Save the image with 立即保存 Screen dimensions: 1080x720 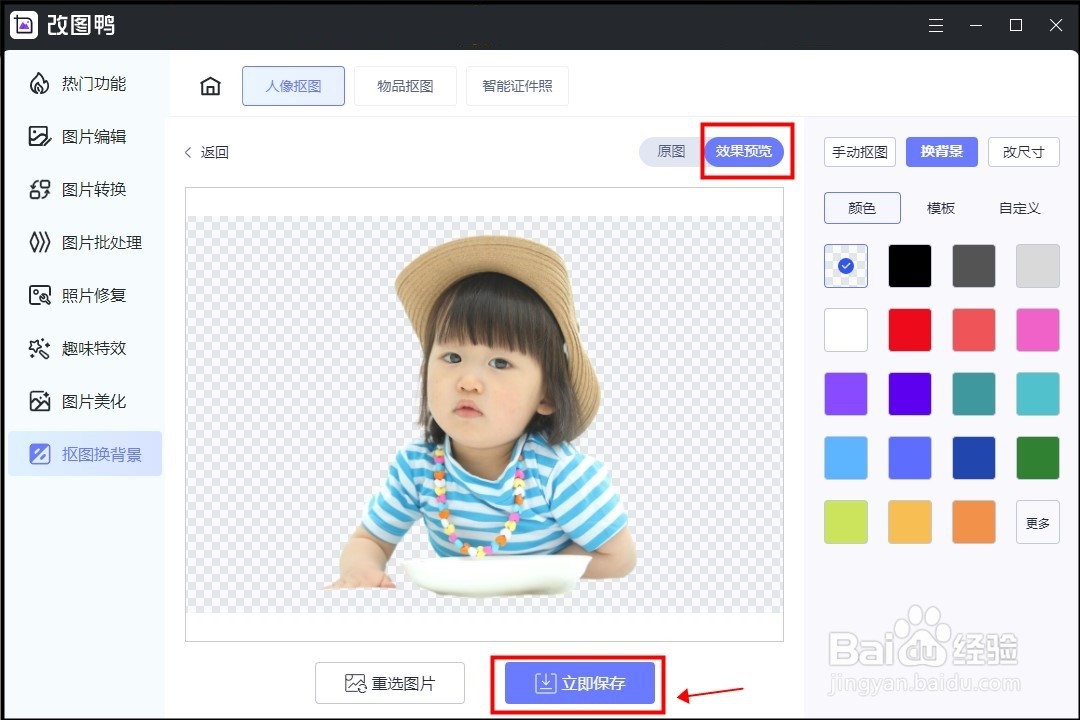pyautogui.click(x=578, y=683)
